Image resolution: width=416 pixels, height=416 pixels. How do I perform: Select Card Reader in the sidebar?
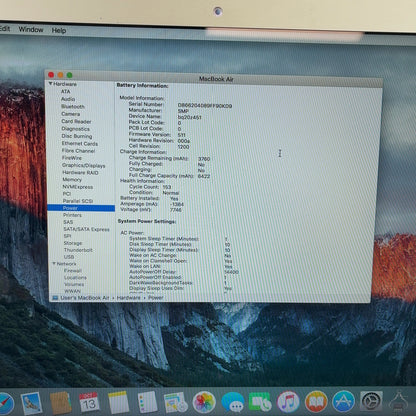click(76, 121)
